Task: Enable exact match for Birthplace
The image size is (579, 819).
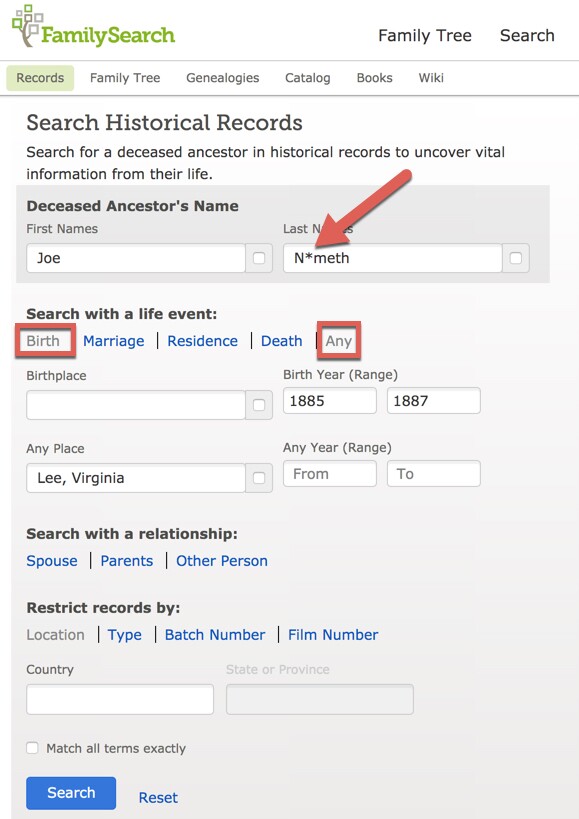Action: click(259, 405)
